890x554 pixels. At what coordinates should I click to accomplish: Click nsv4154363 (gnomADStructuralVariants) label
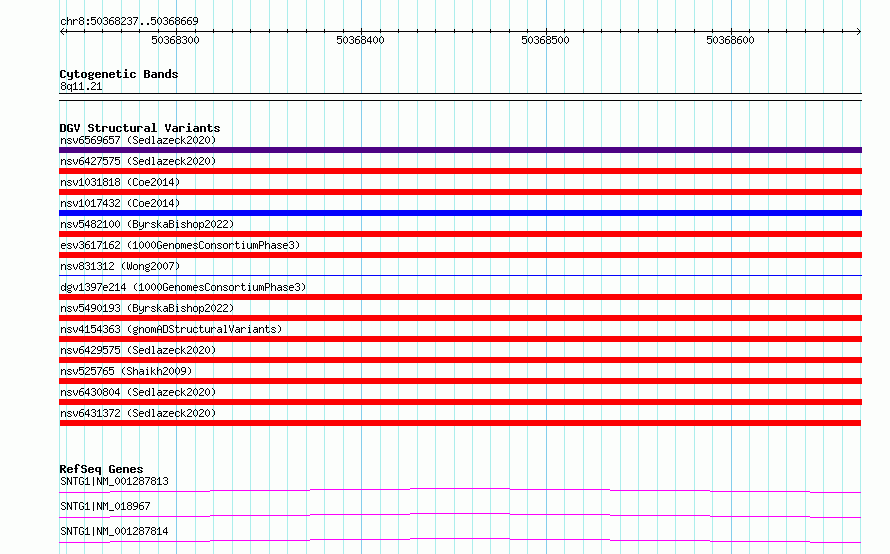tap(171, 329)
